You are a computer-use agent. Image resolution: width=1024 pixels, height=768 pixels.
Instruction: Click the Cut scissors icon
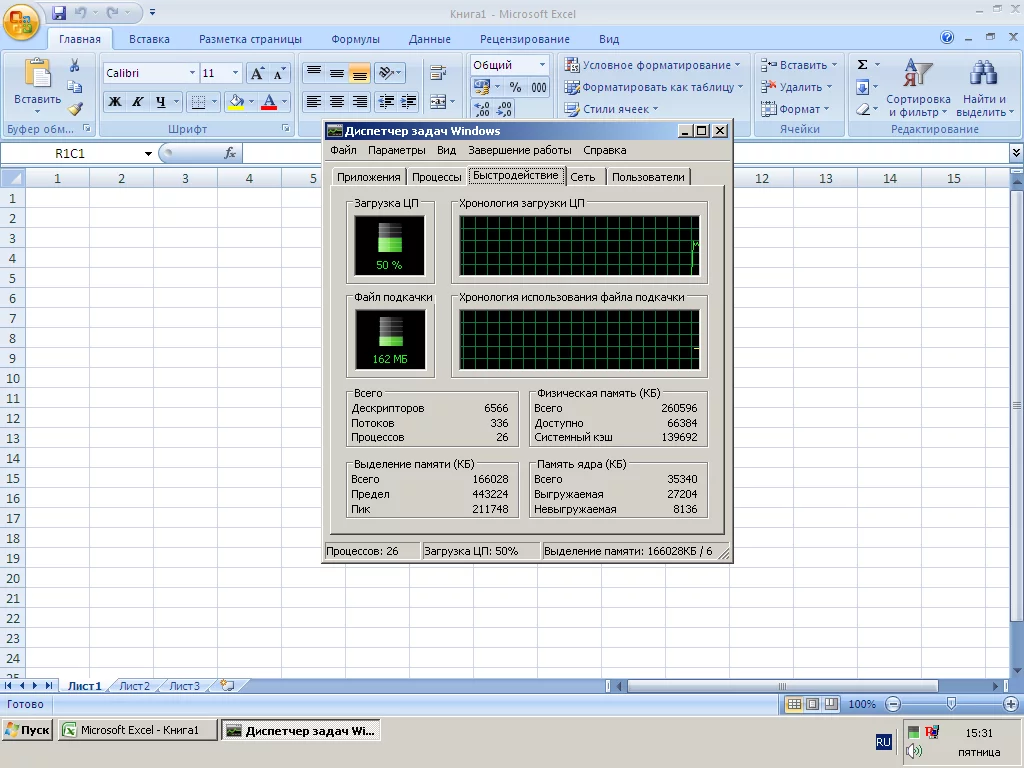pos(74,66)
